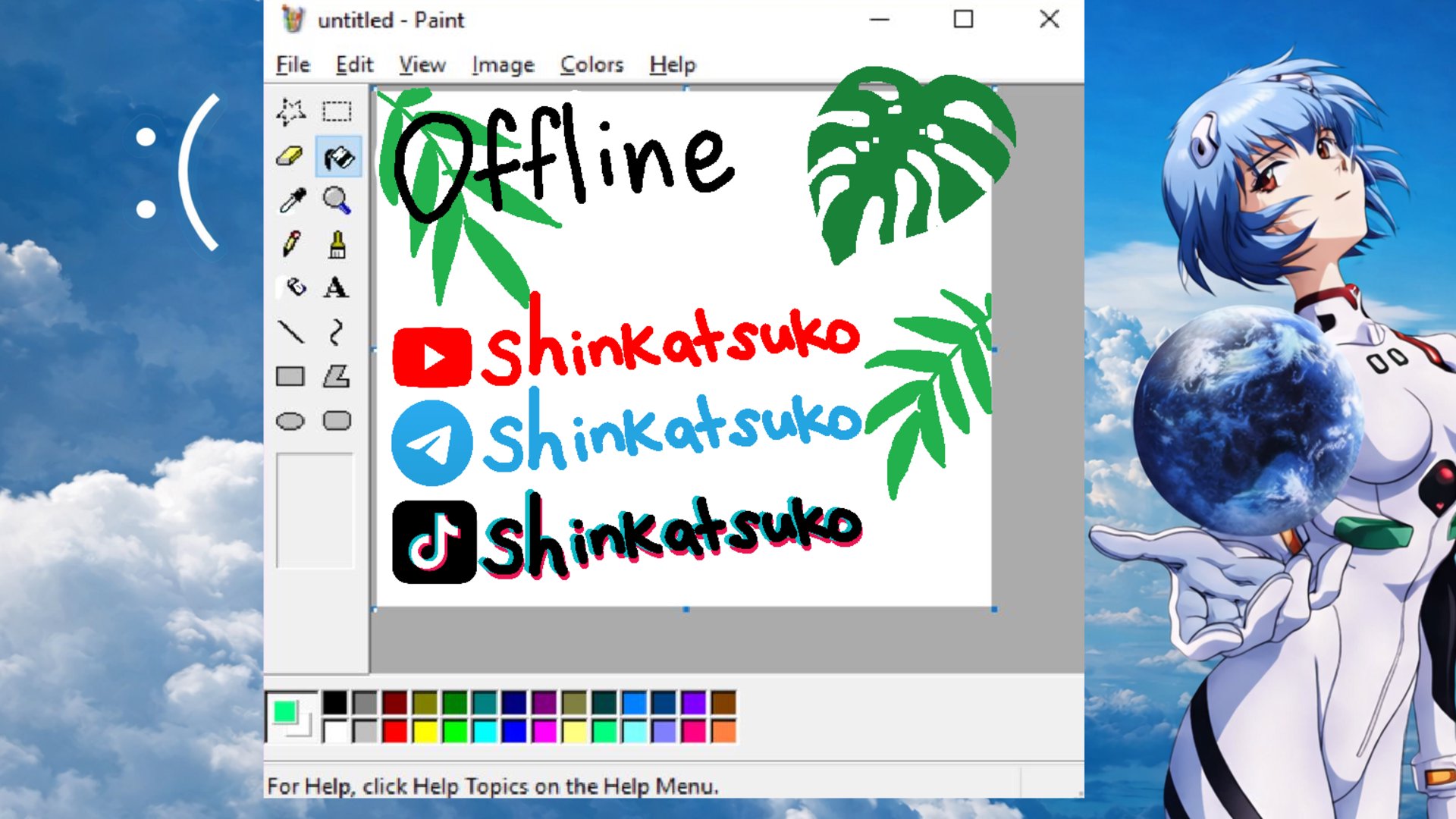Screen dimensions: 1456x819
Task: Grab the canvas bottom-right corner resize handle
Action: pyautogui.click(x=994, y=609)
